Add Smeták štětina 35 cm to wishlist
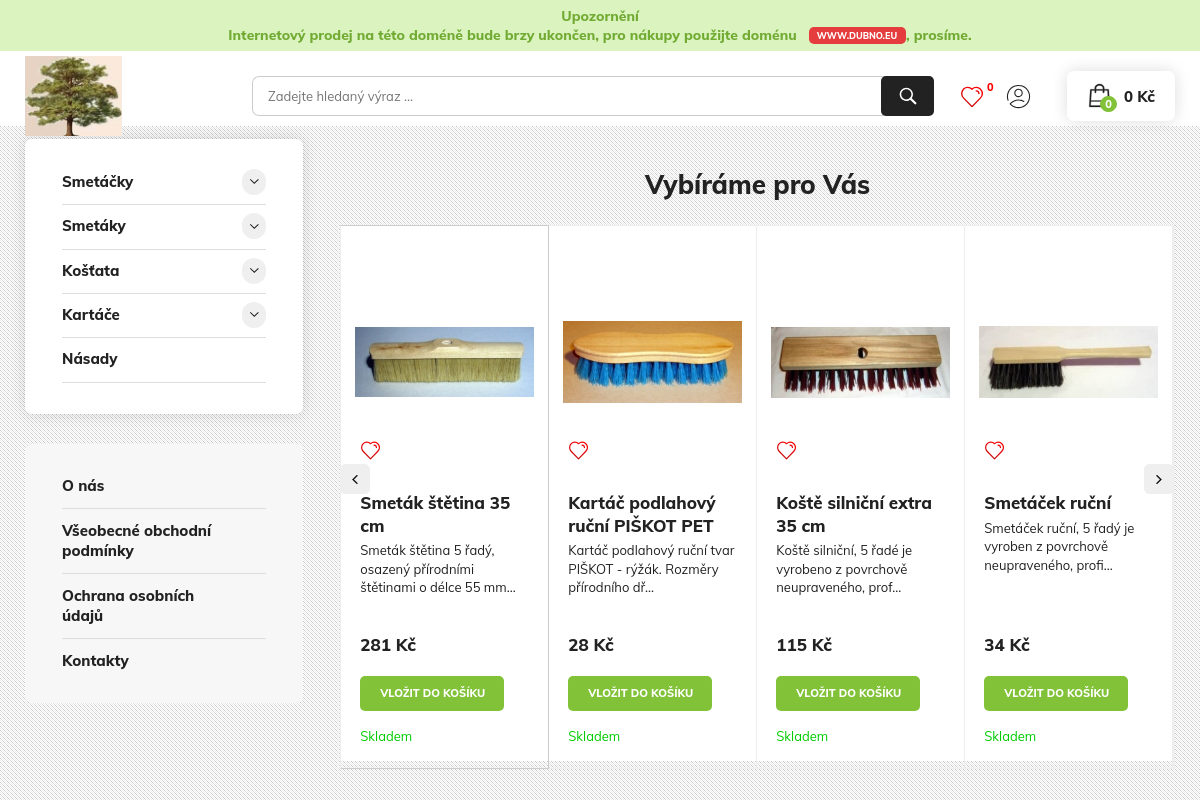This screenshot has height=800, width=1200. (x=370, y=450)
